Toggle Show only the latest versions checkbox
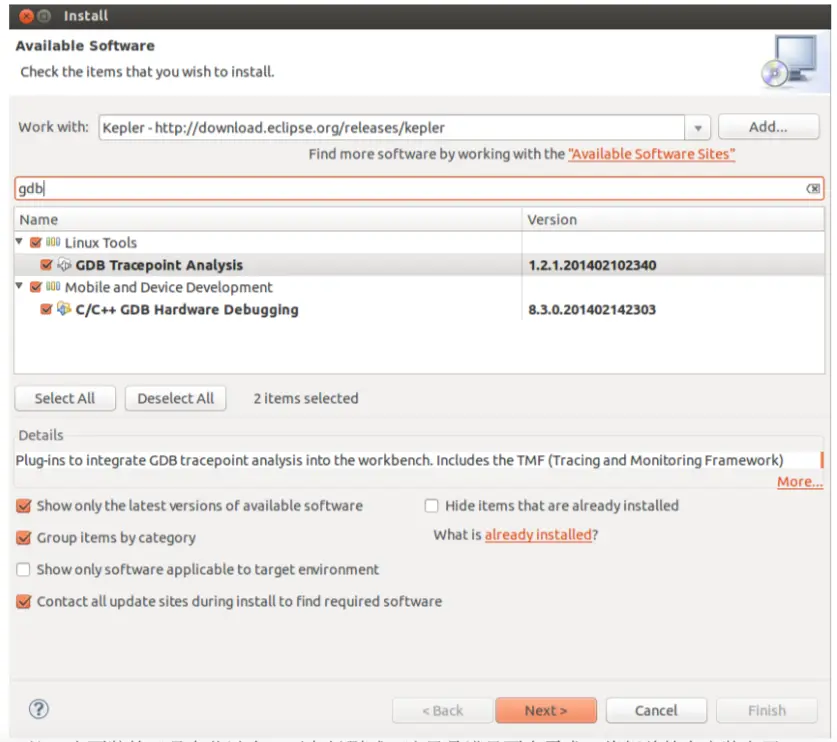 coord(23,506)
